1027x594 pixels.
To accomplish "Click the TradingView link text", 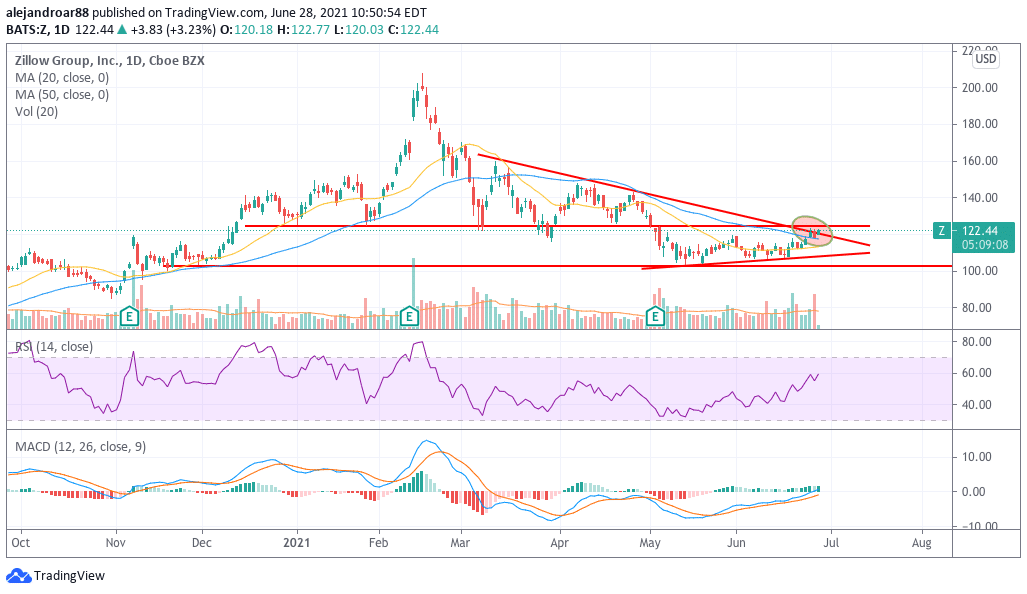I will (69, 576).
